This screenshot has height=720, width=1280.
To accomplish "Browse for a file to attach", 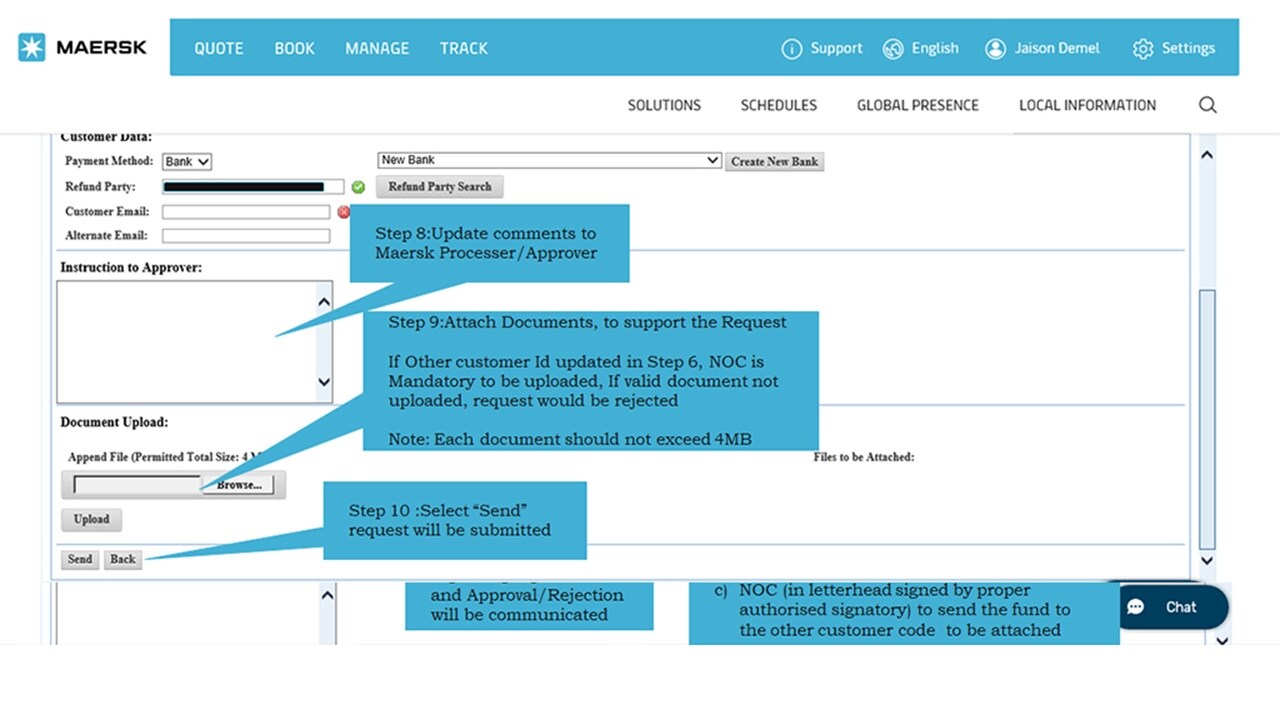I will pos(238,484).
